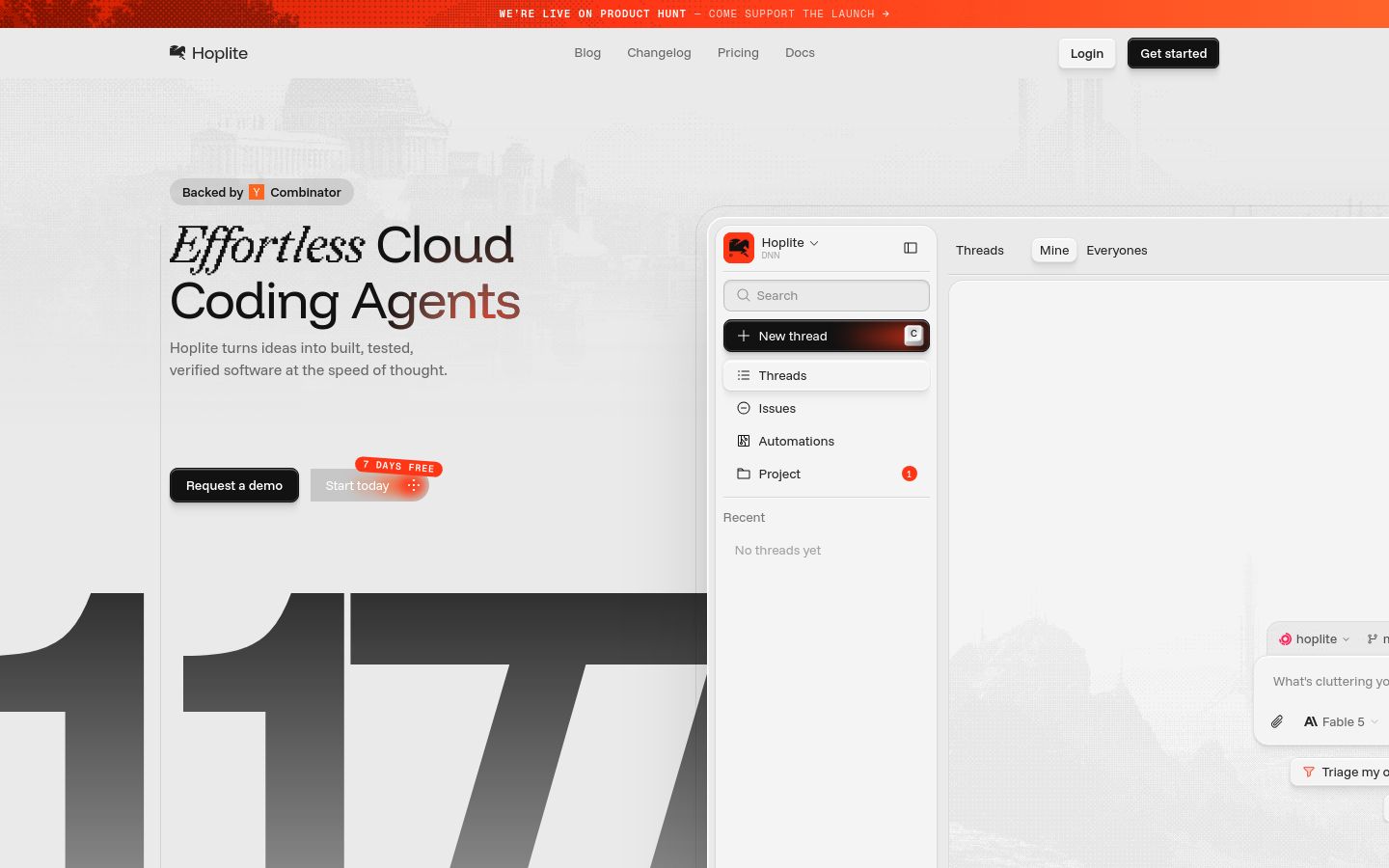Click the circle icon beside Issues
Image resolution: width=1389 pixels, height=868 pixels.
744,408
